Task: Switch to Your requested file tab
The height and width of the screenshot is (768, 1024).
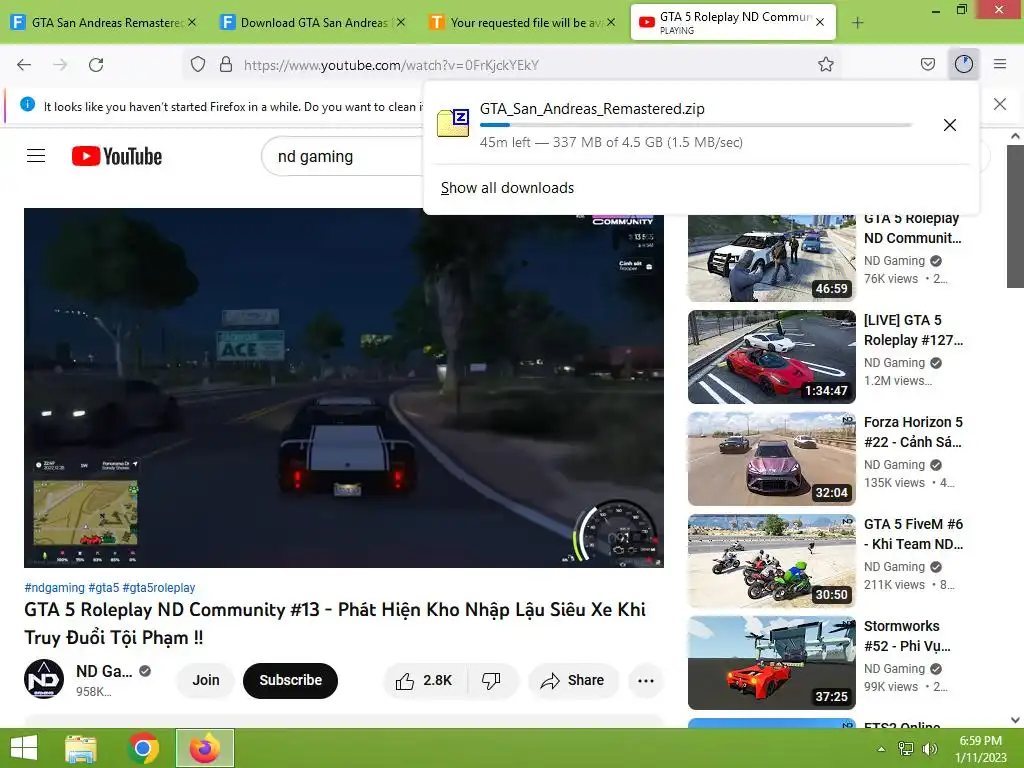Action: tap(522, 22)
